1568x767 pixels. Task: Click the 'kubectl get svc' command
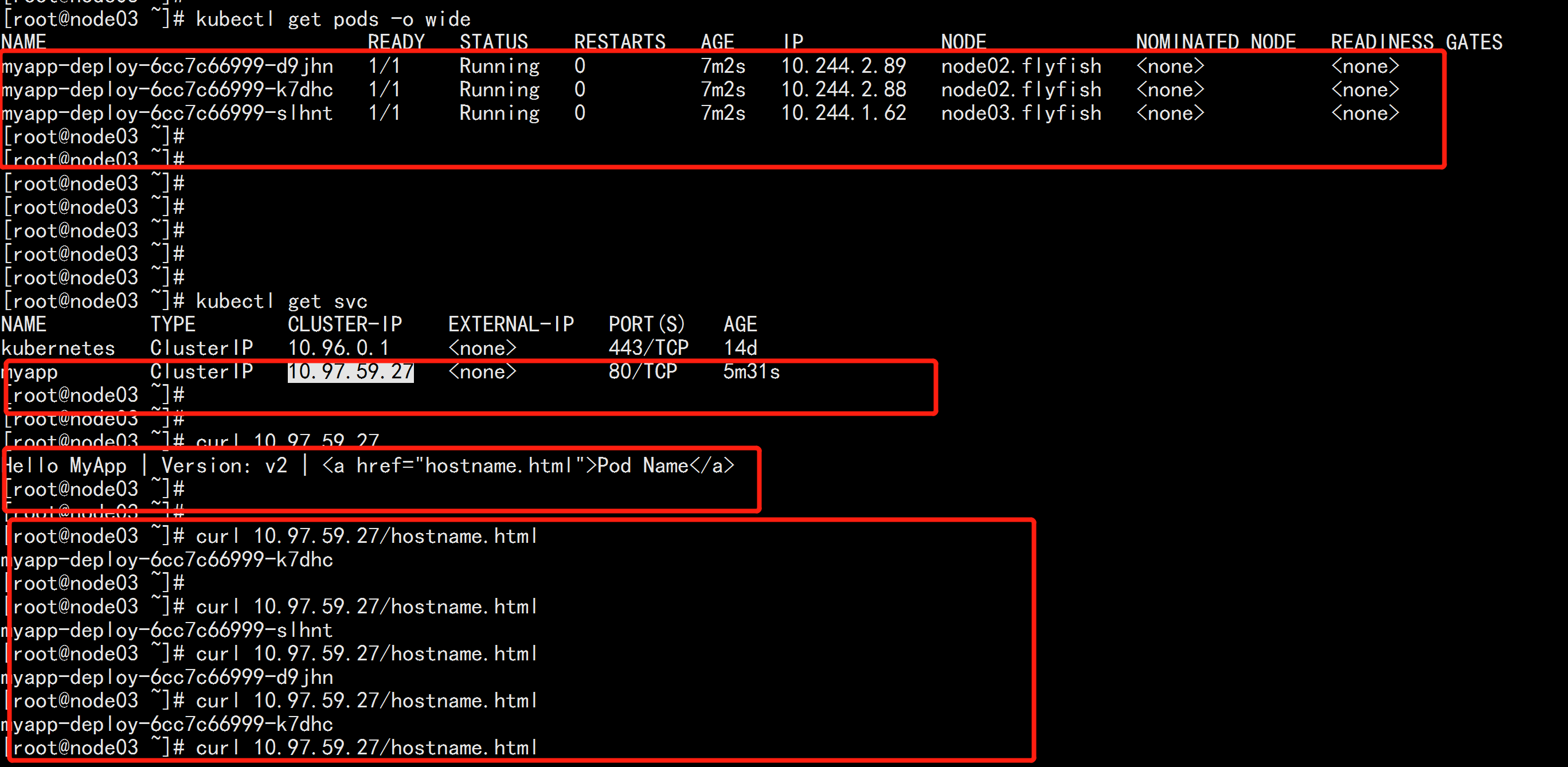pyautogui.click(x=282, y=302)
